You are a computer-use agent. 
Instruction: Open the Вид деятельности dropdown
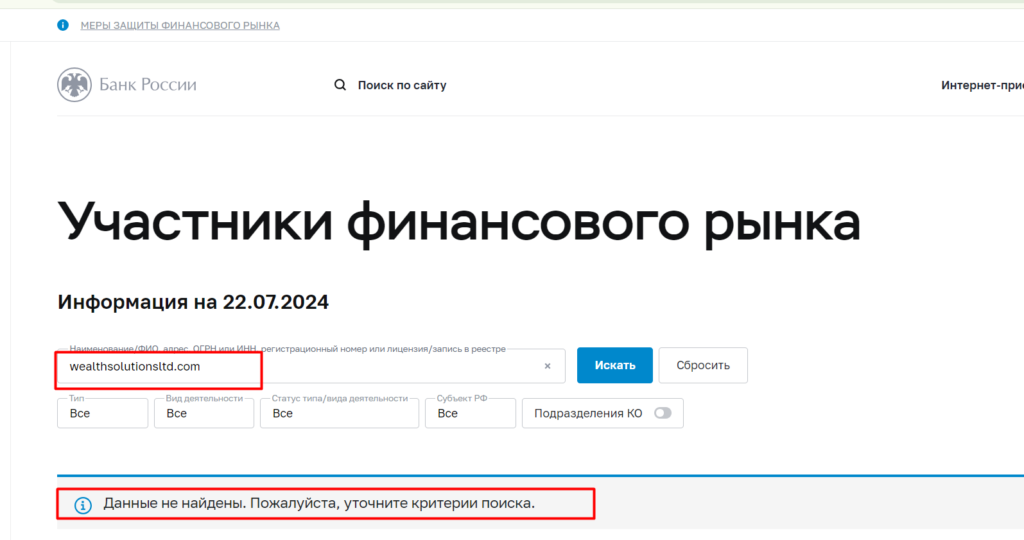(204, 413)
